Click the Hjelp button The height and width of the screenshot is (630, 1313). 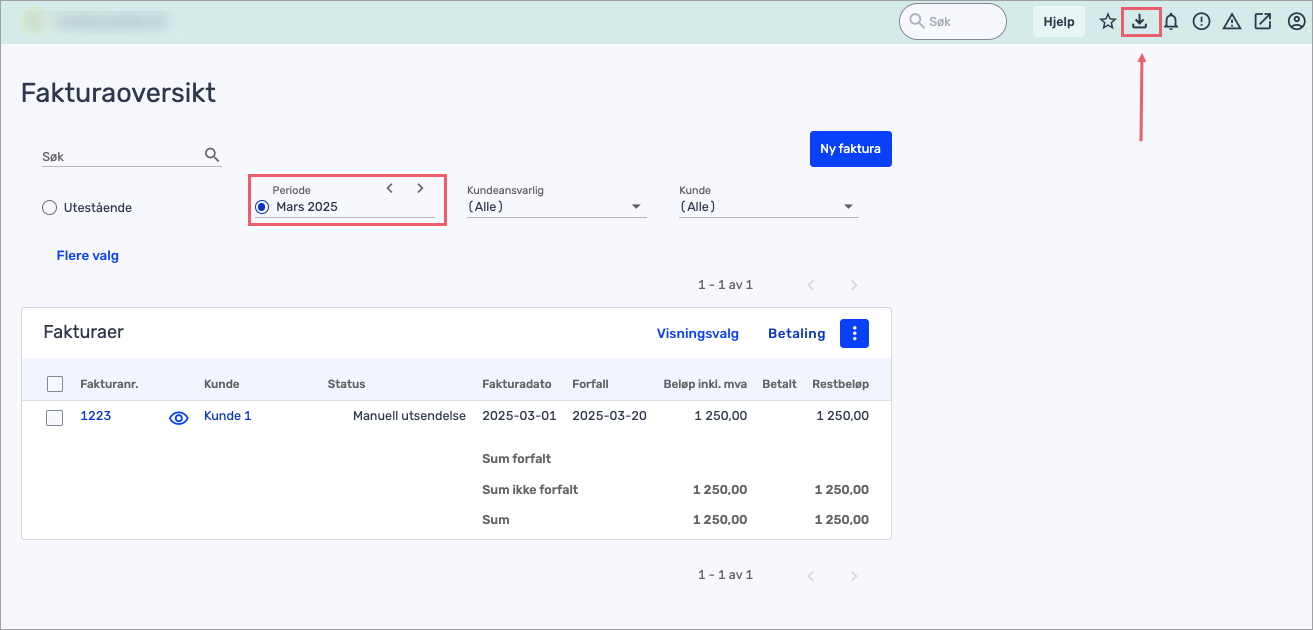point(1058,21)
